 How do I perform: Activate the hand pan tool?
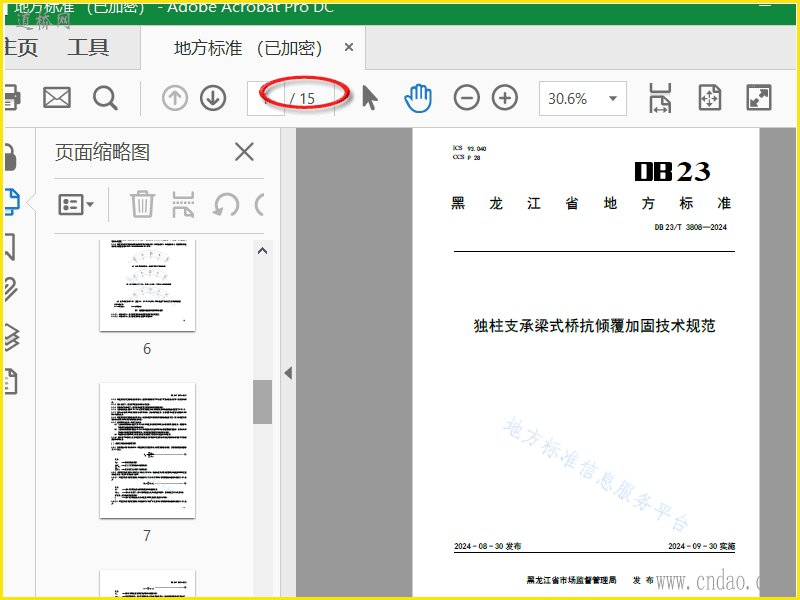tap(418, 98)
